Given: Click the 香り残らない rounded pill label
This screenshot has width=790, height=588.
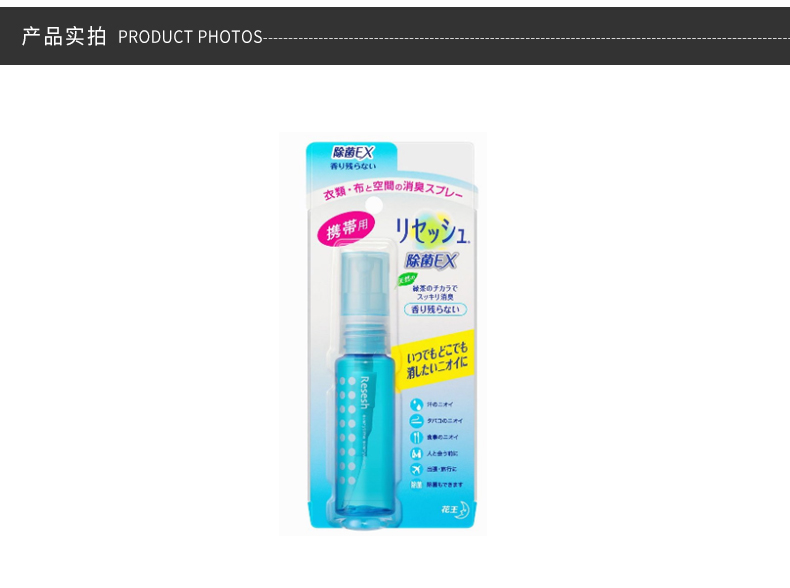Looking at the screenshot, I should 435,309.
